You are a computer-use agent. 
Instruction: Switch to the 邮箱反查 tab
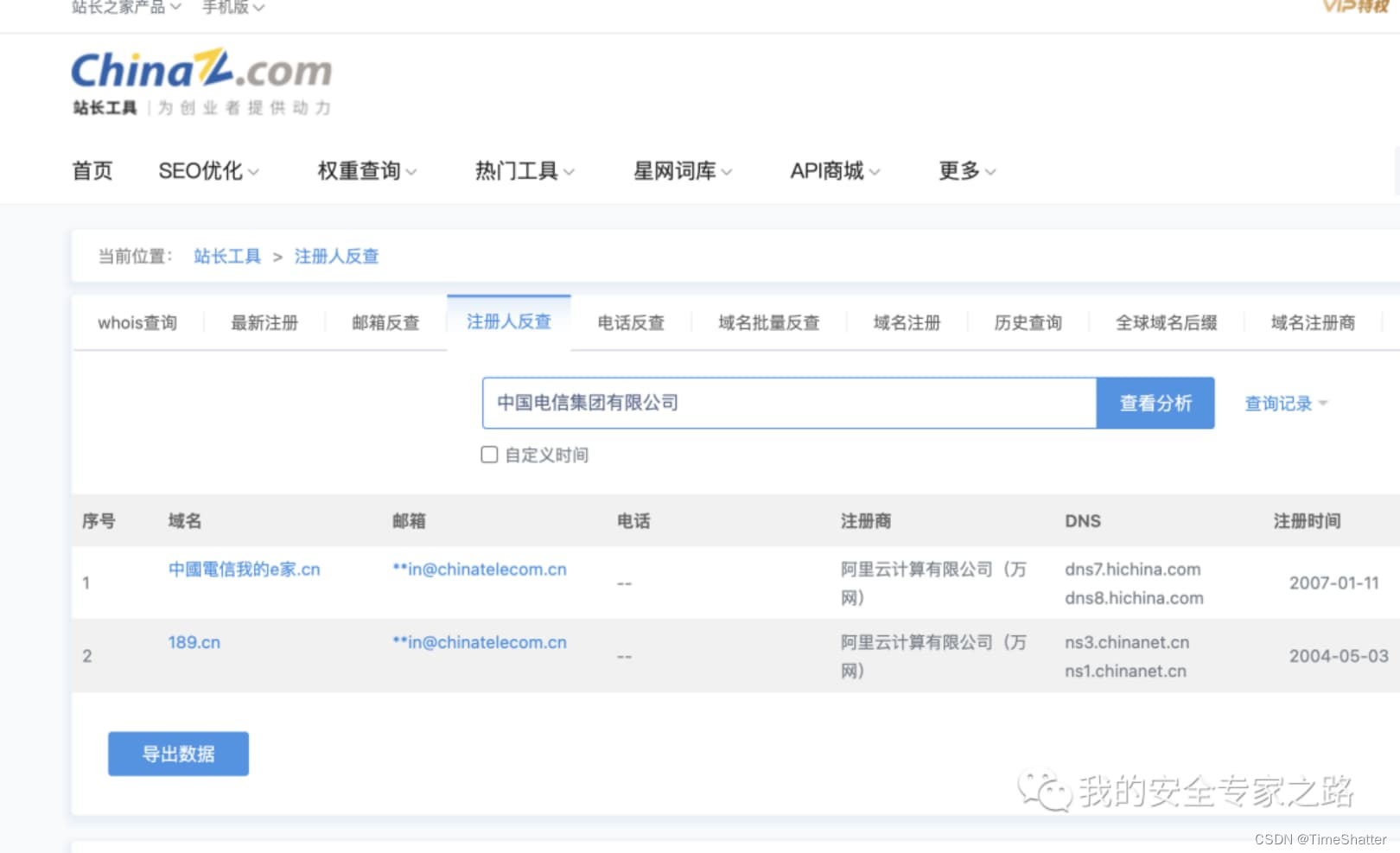[385, 322]
